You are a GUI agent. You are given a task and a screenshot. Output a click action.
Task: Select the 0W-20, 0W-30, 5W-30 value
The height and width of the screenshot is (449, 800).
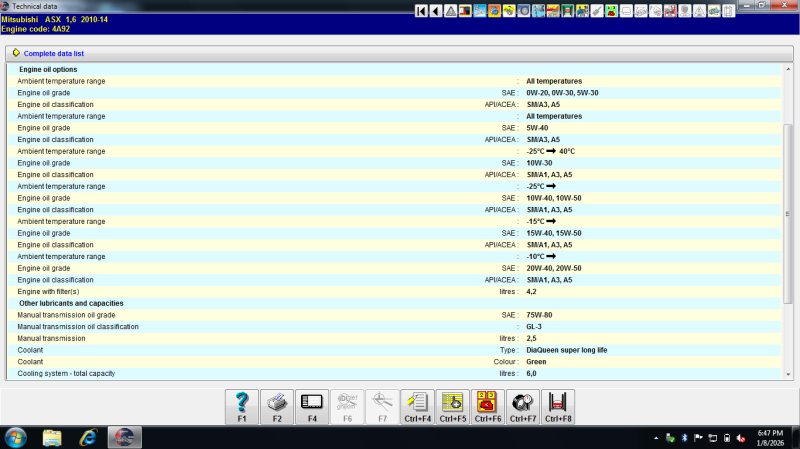(562, 93)
